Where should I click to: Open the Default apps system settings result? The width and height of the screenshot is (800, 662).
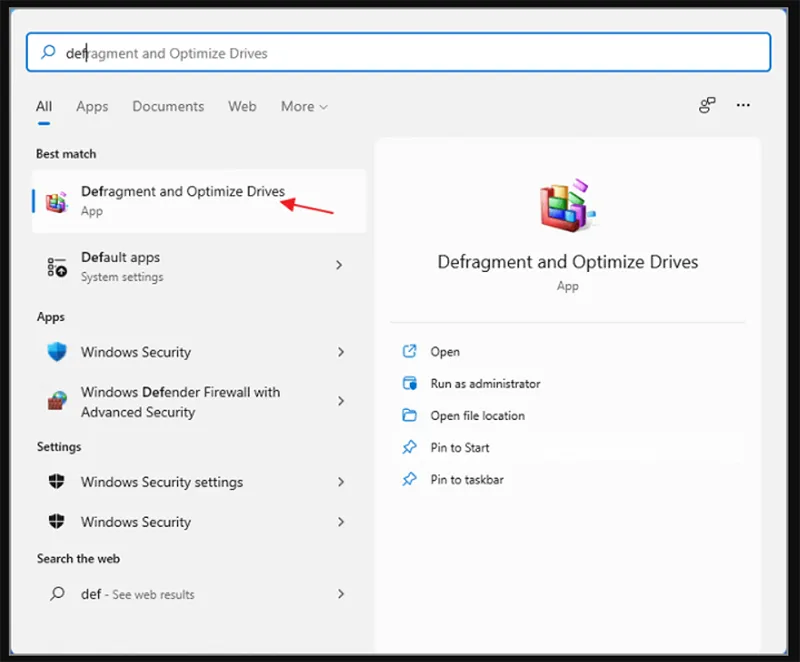click(x=199, y=266)
